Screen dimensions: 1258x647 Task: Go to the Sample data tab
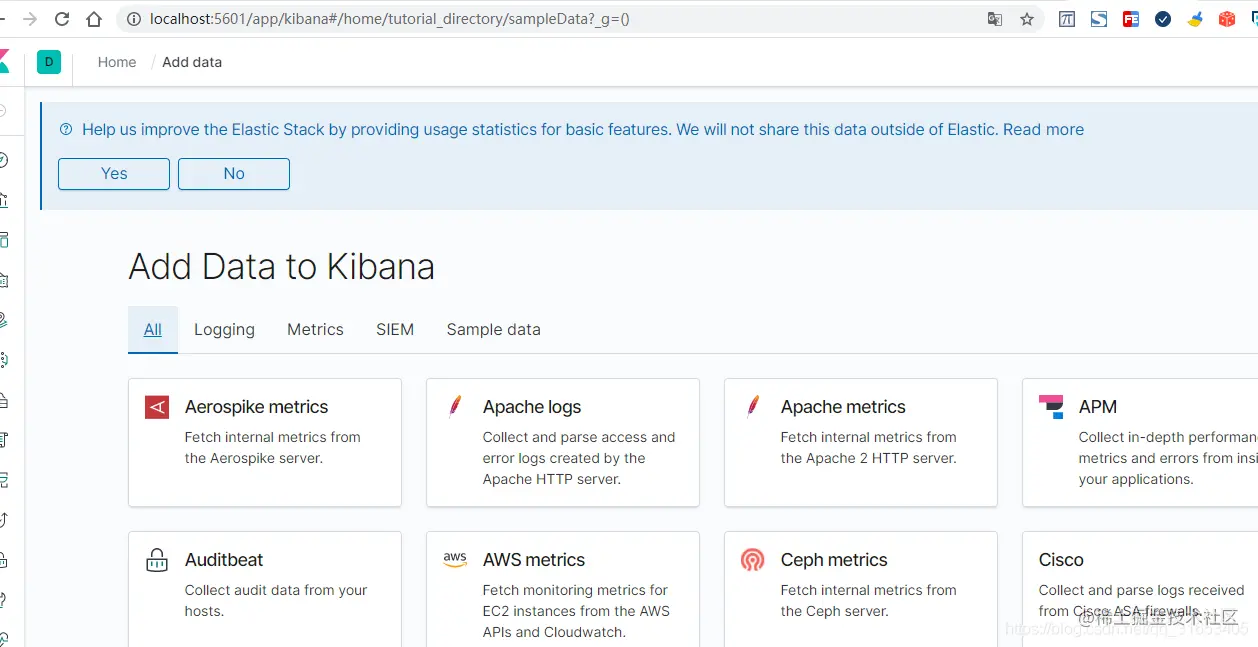click(493, 330)
